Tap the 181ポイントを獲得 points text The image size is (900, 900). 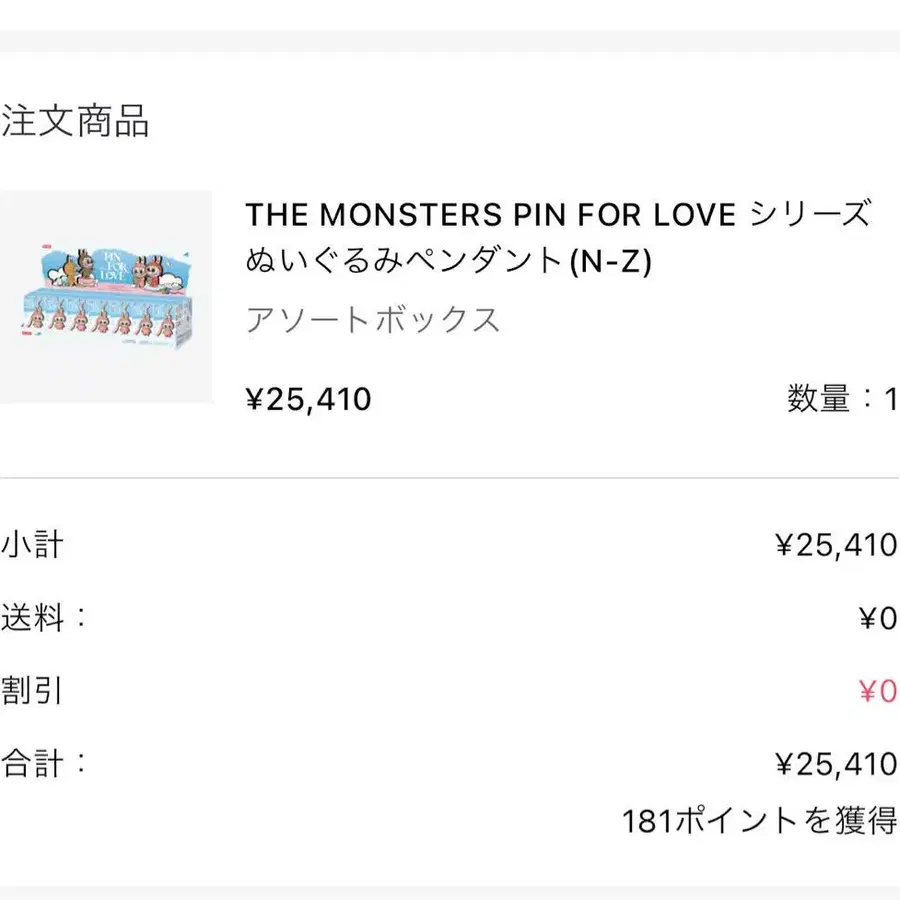(759, 821)
